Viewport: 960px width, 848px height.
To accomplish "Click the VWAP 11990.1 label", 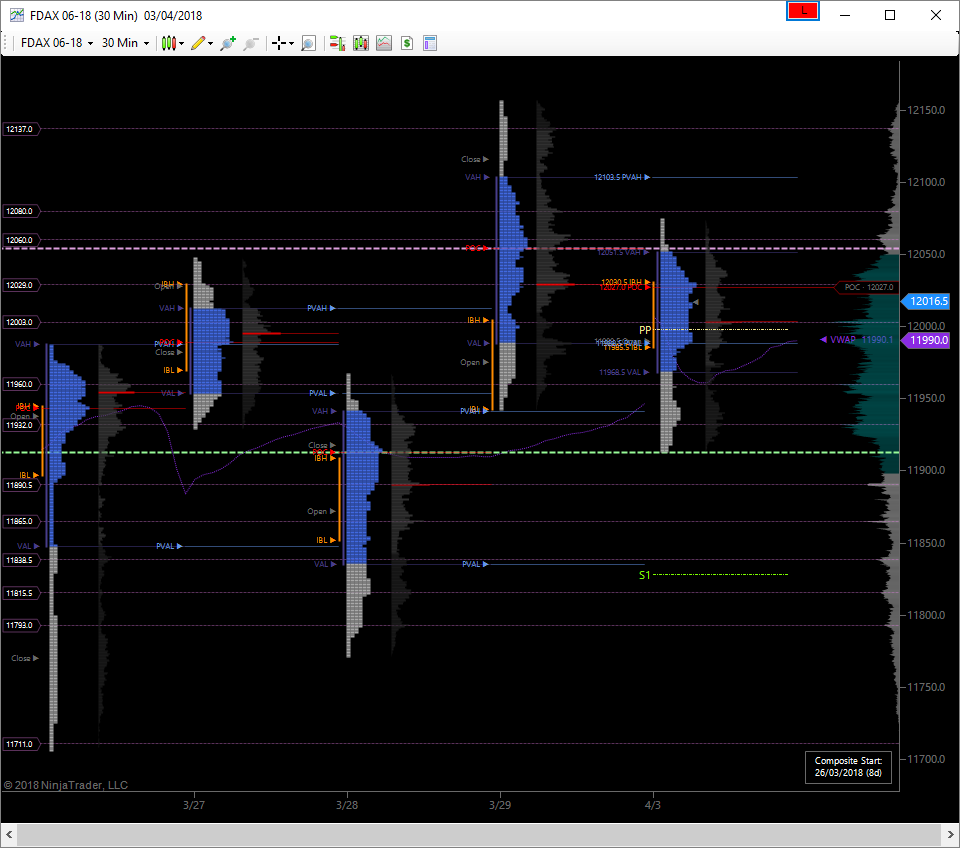I will coord(856,340).
